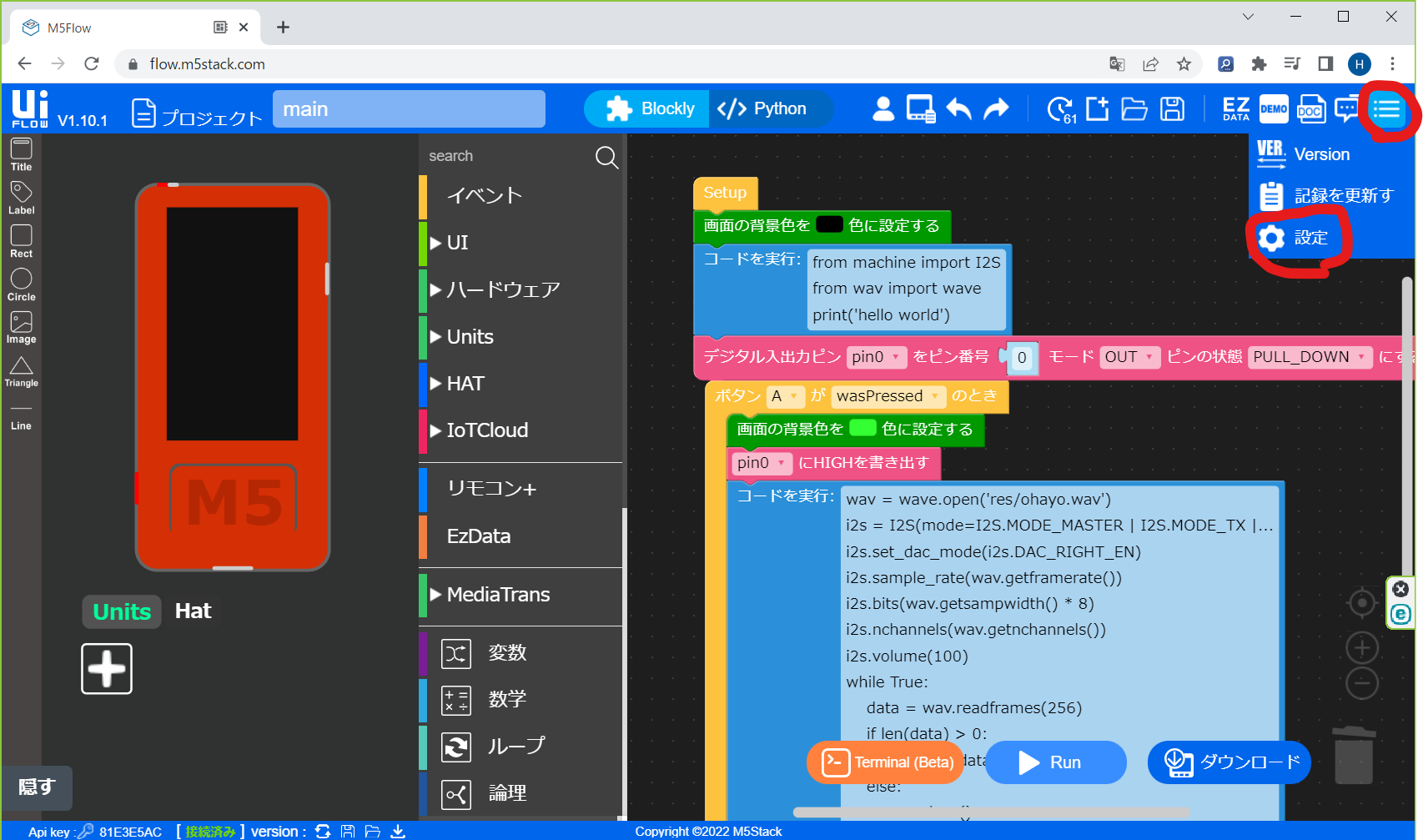Open the プロジェクト project menu
This screenshot has height=840, width=1423.
pyautogui.click(x=197, y=114)
